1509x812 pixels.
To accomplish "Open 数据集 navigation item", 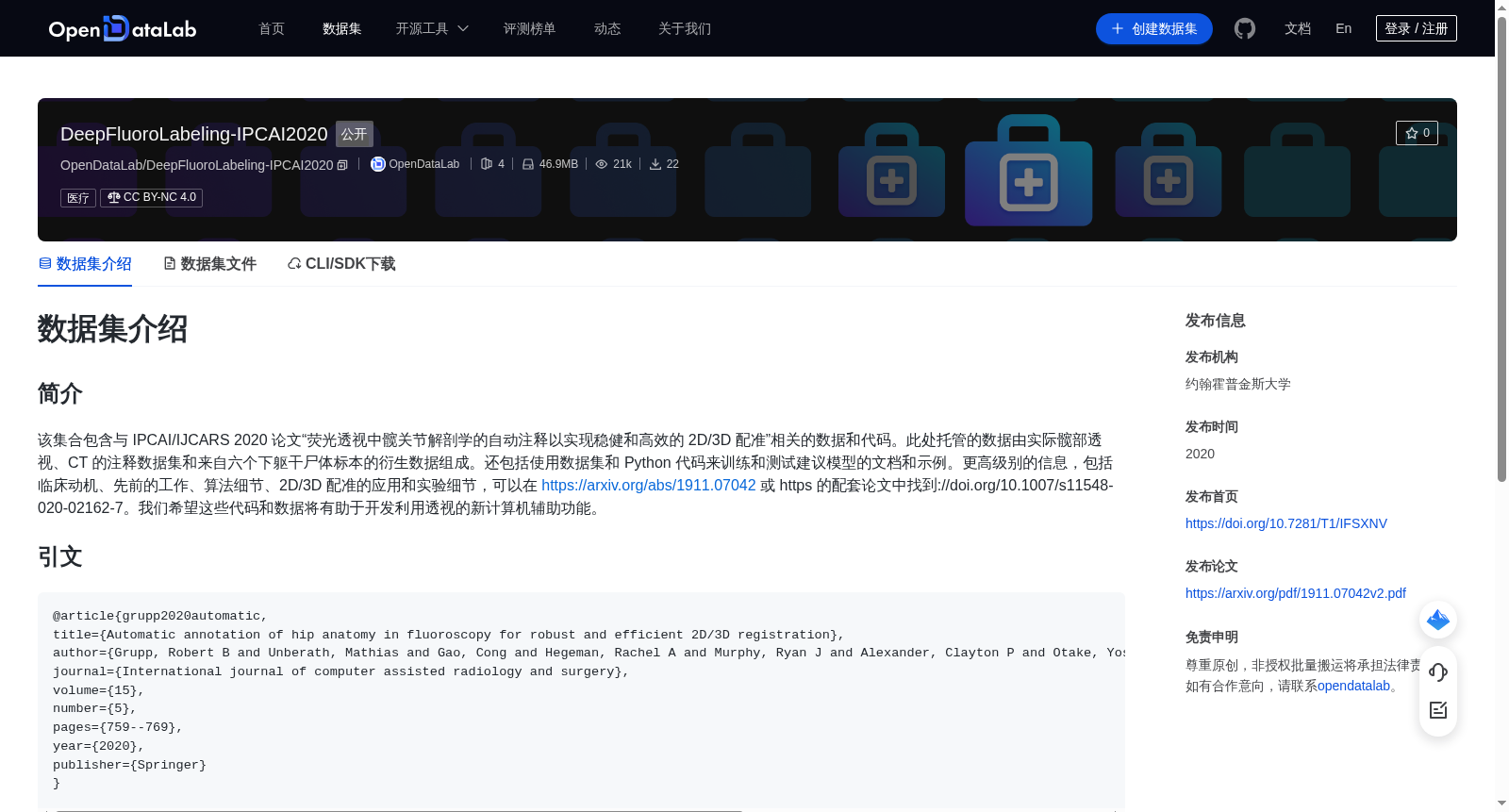I will point(342,28).
